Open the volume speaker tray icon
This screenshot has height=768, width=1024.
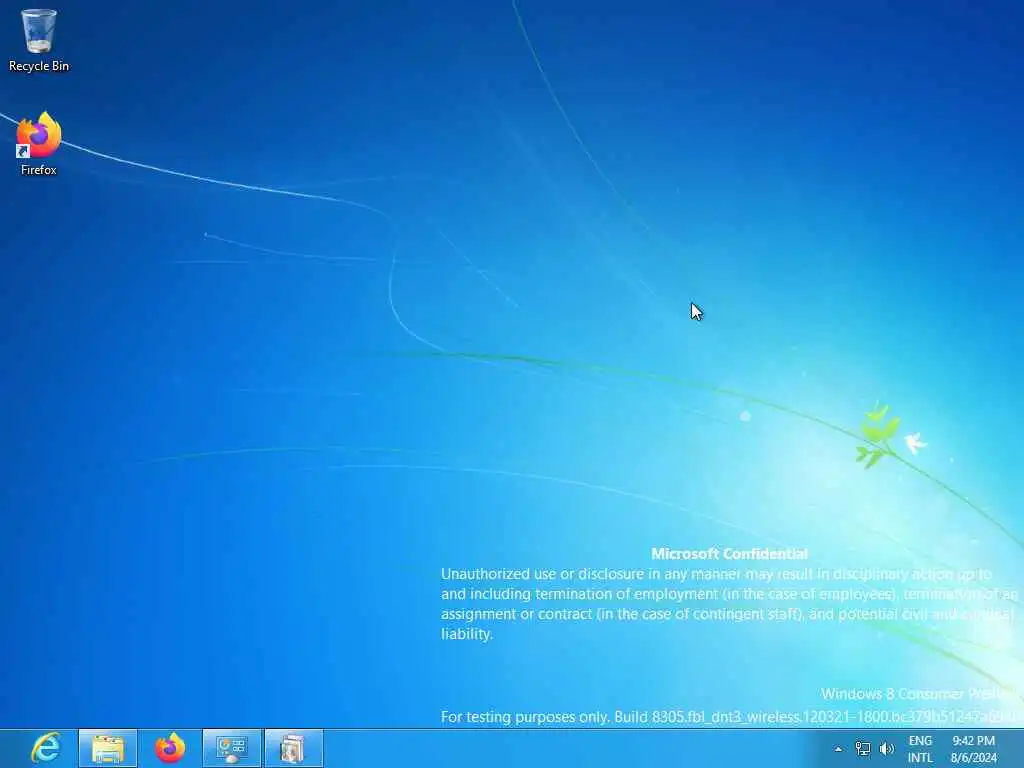coord(886,749)
